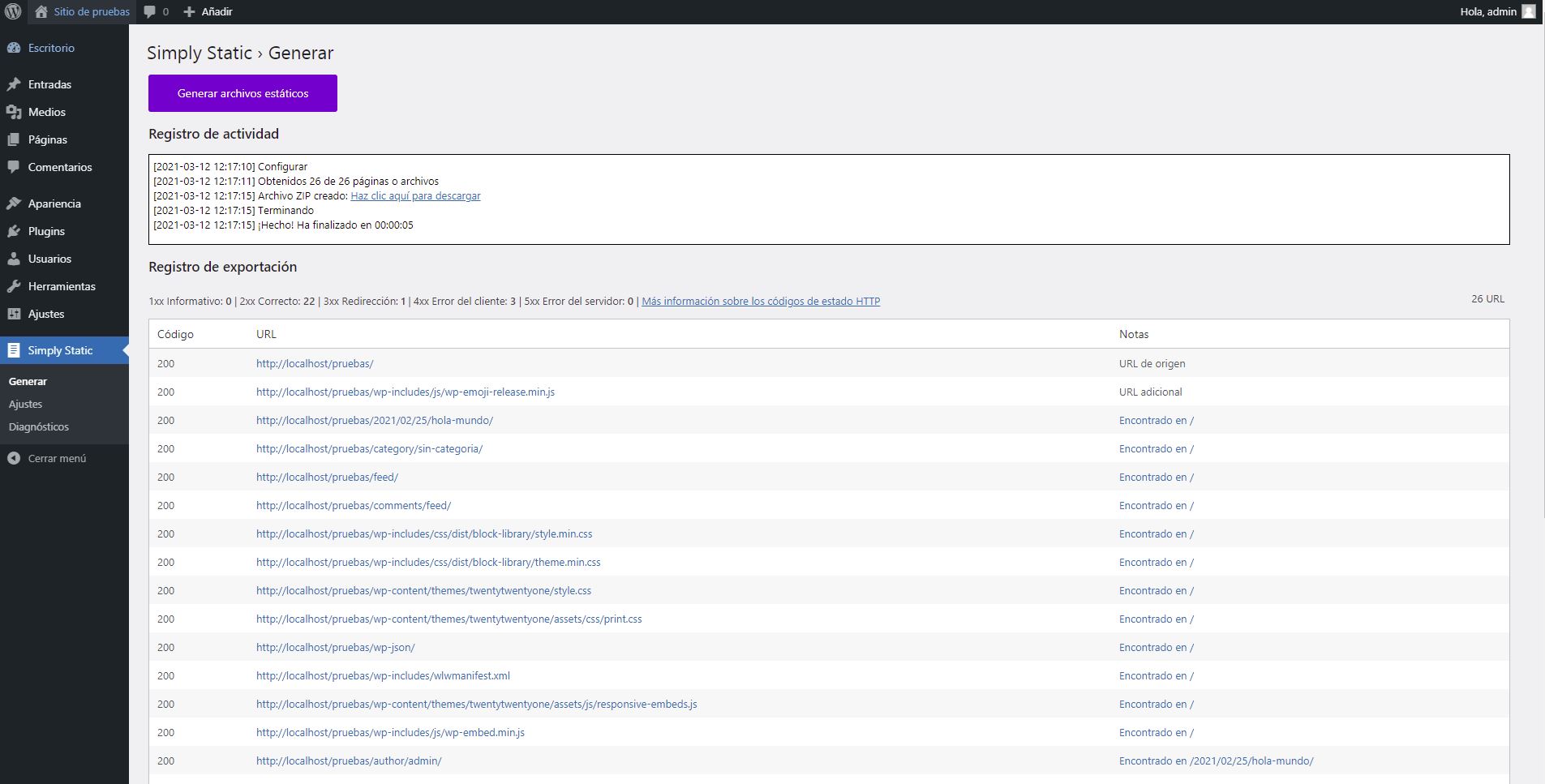Image resolution: width=1545 pixels, height=784 pixels.
Task: Click the Herramientas wrench icon
Action: (x=14, y=286)
